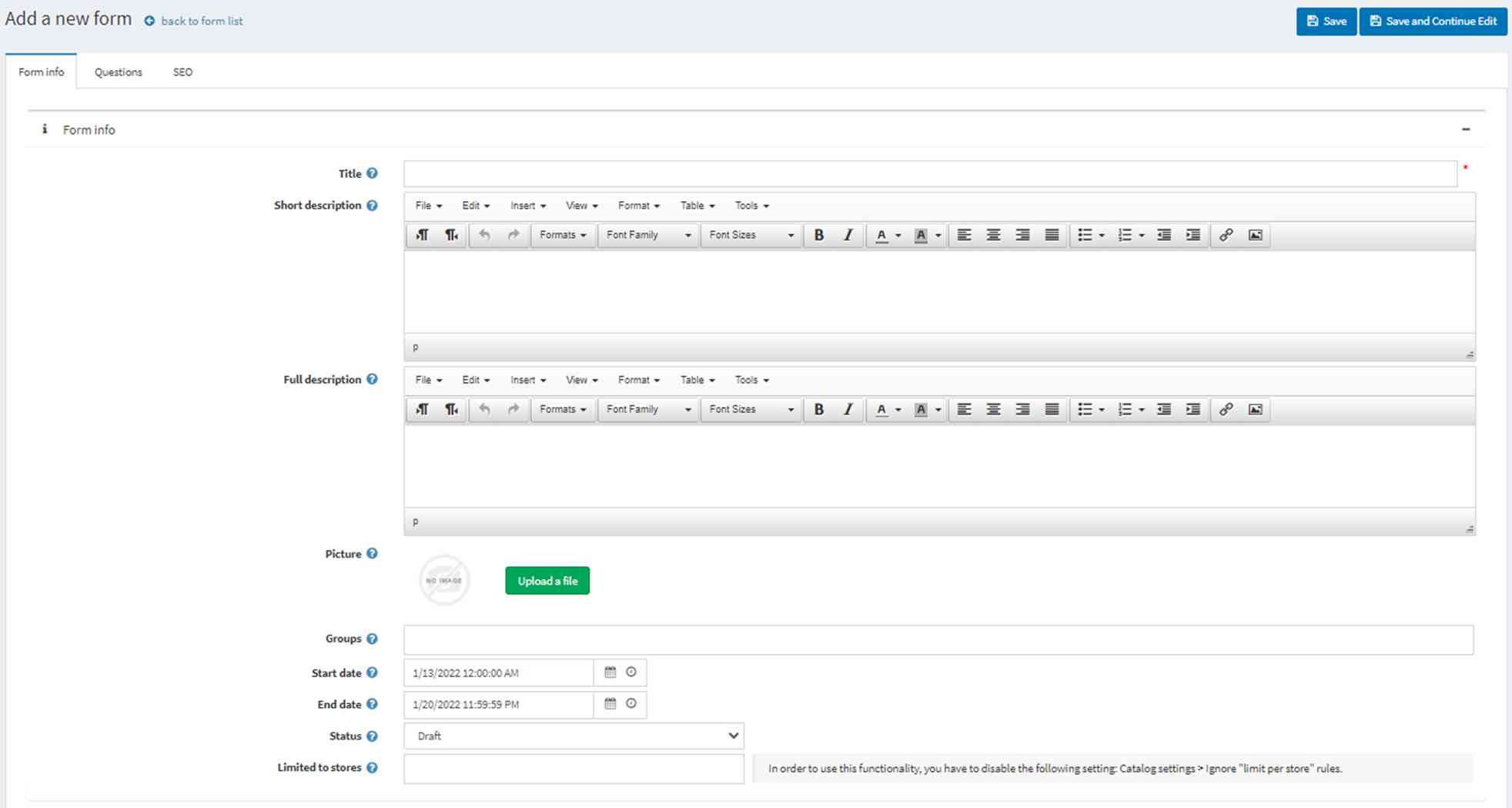
Task: Switch to the Questions tab
Action: [x=118, y=72]
